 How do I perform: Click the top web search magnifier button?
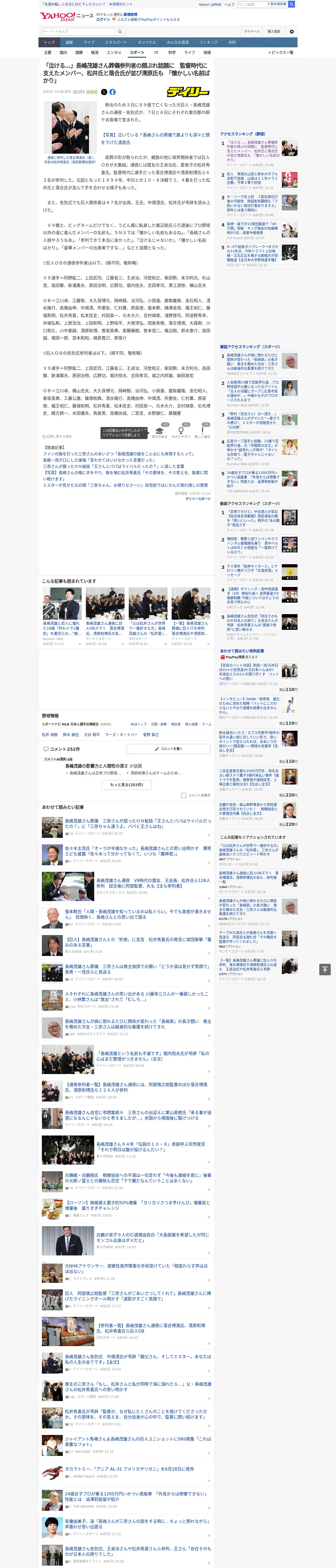(x=292, y=4)
